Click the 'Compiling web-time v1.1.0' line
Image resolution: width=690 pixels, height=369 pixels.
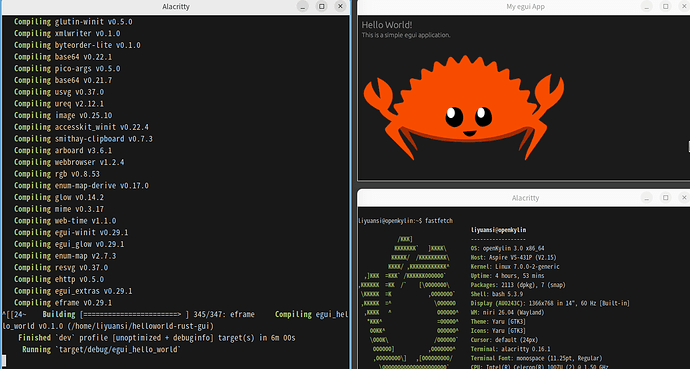coord(65,221)
